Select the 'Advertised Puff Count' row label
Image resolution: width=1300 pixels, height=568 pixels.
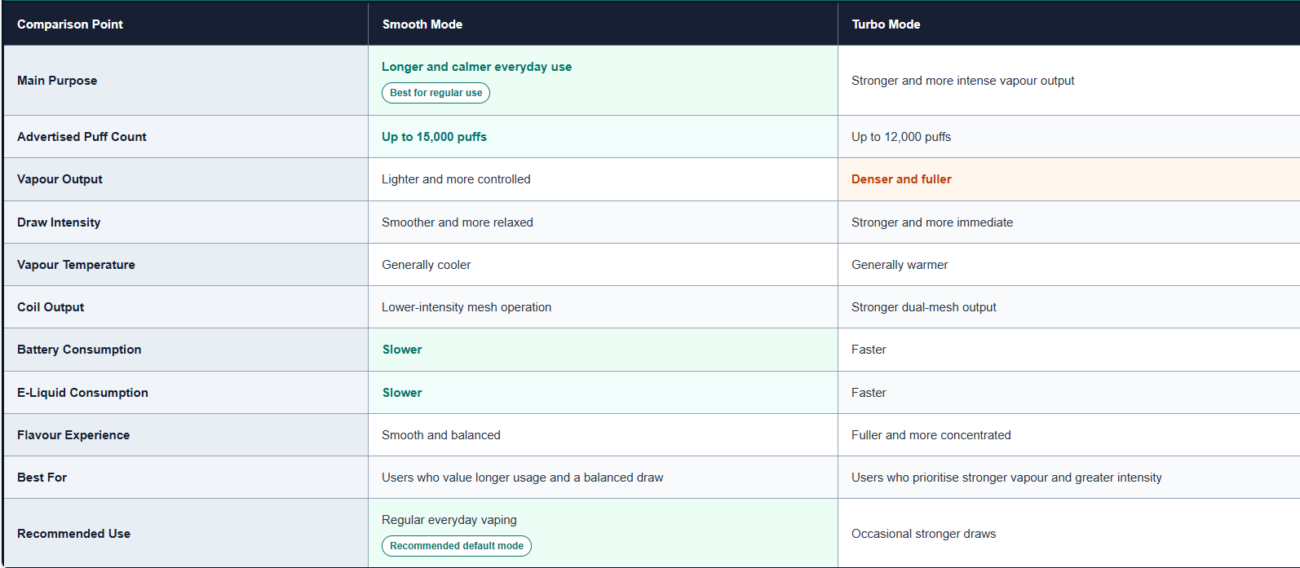click(82, 137)
